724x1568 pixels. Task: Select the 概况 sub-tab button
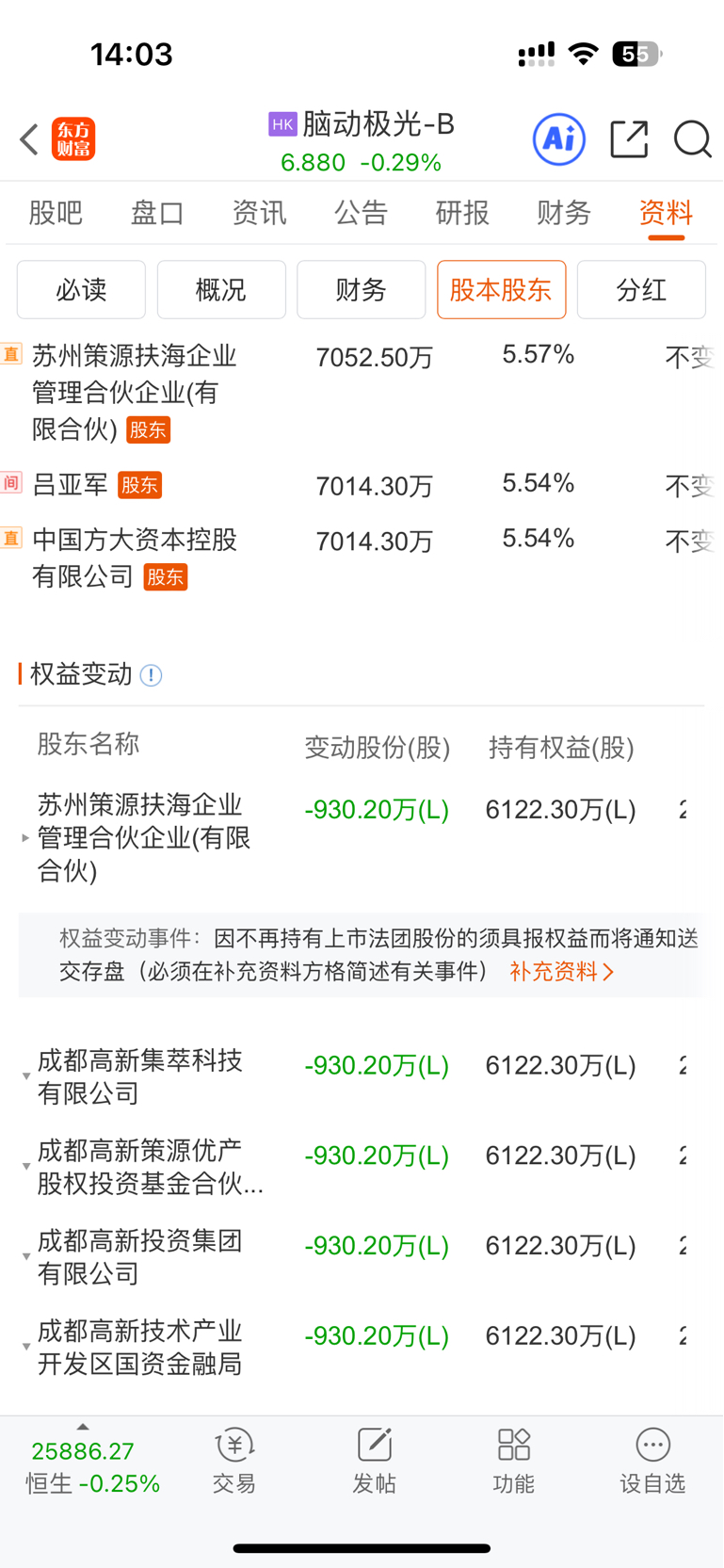tap(221, 290)
